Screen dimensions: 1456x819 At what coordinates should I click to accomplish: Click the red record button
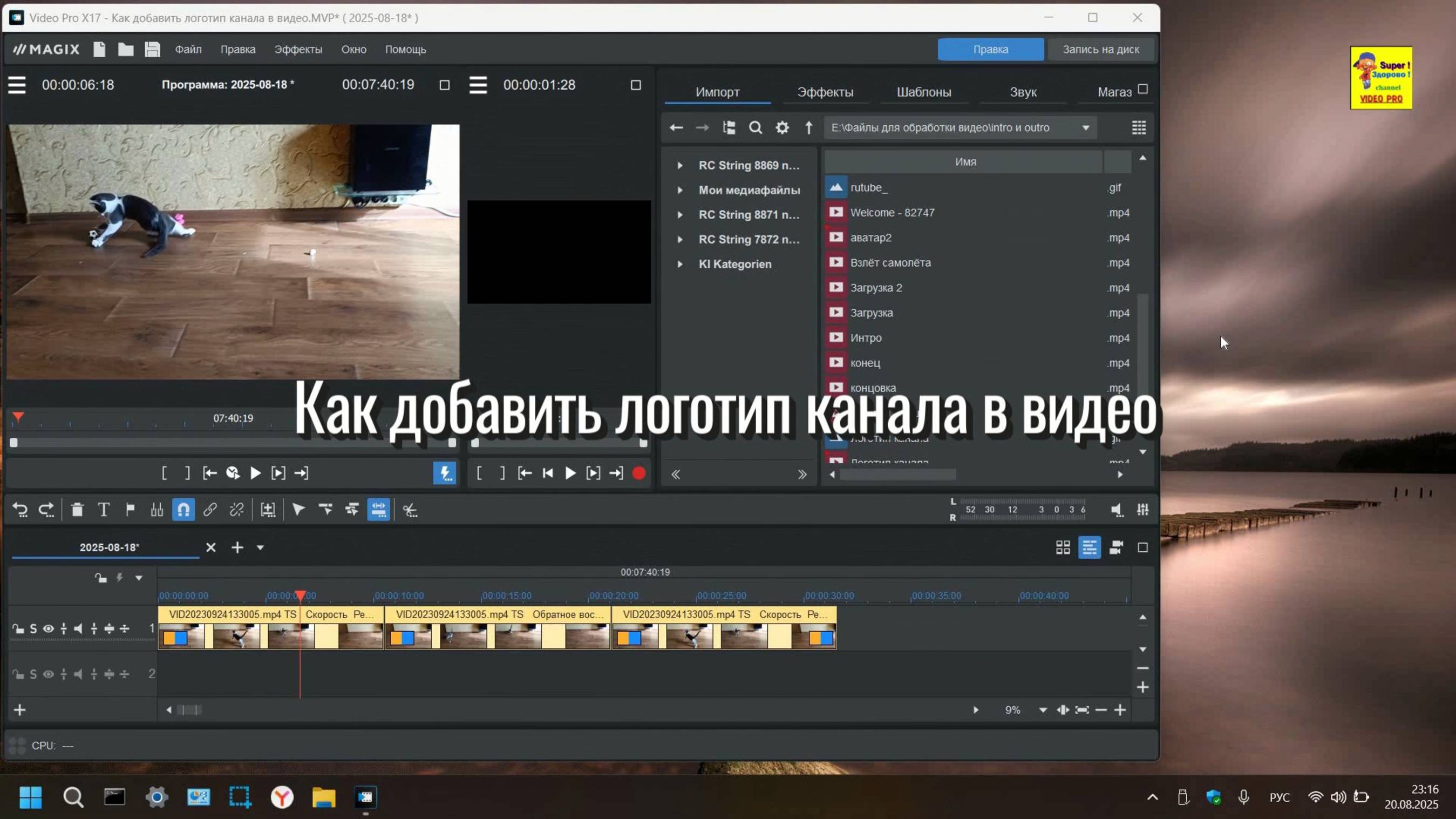[x=639, y=473]
